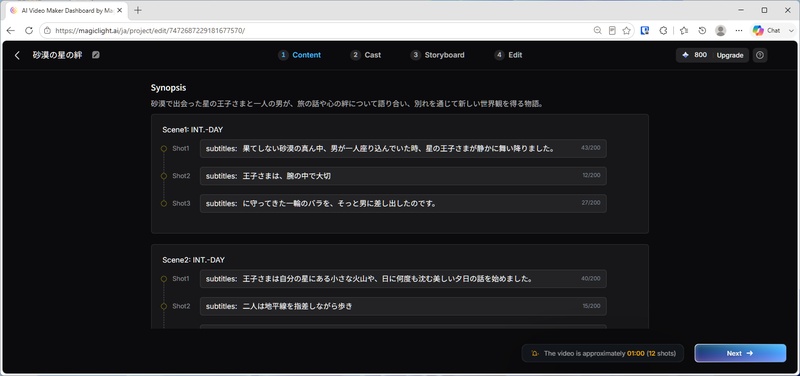Click the Upgrade button
The image size is (800, 376).
(x=730, y=55)
